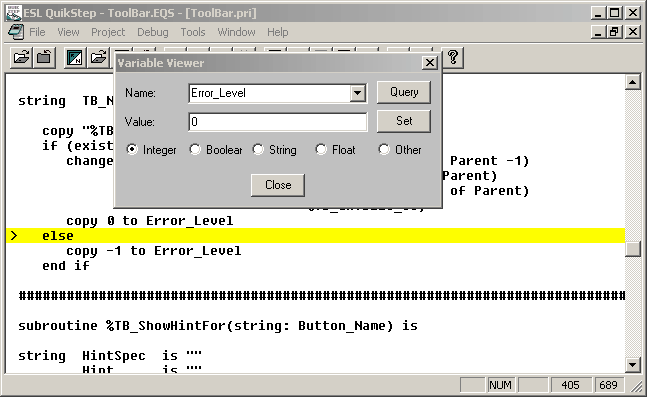Click the vertical scrollbar down arrow
Image resolution: width=647 pixels, height=397 pixels.
pos(633,364)
